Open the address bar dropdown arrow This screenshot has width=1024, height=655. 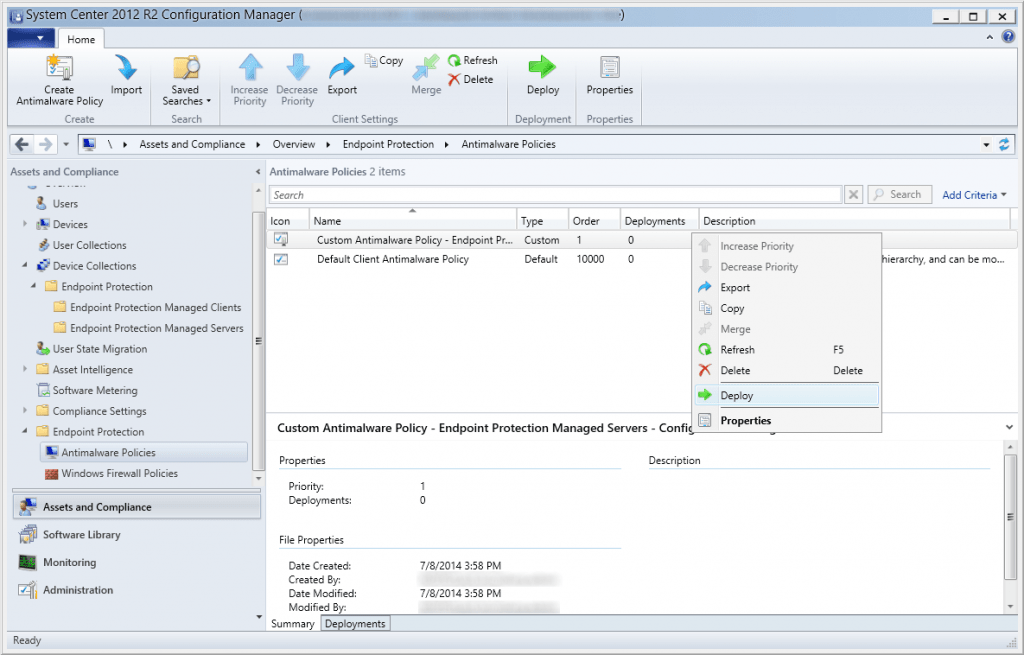point(986,145)
